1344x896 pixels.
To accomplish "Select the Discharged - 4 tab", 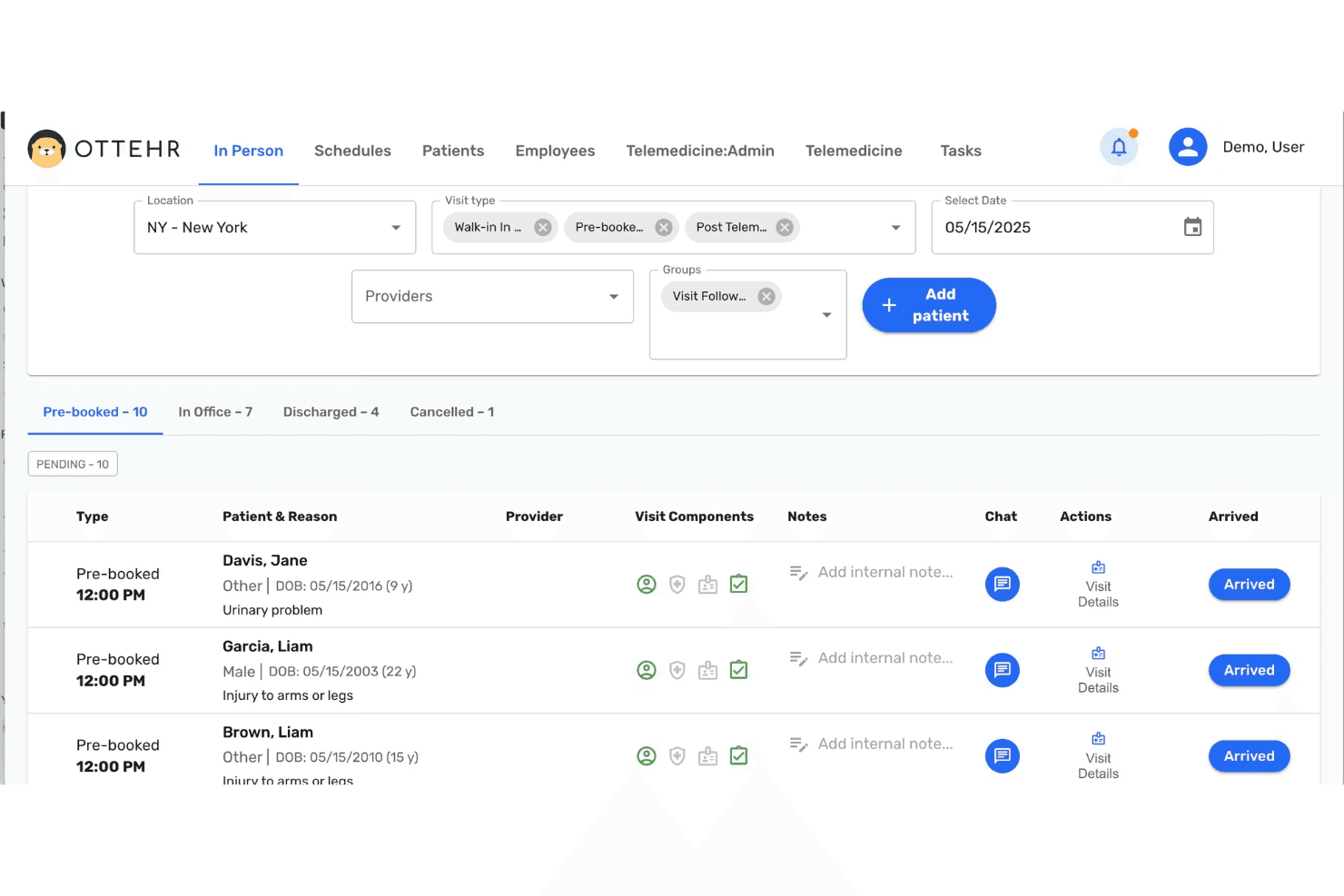I will pos(331,412).
